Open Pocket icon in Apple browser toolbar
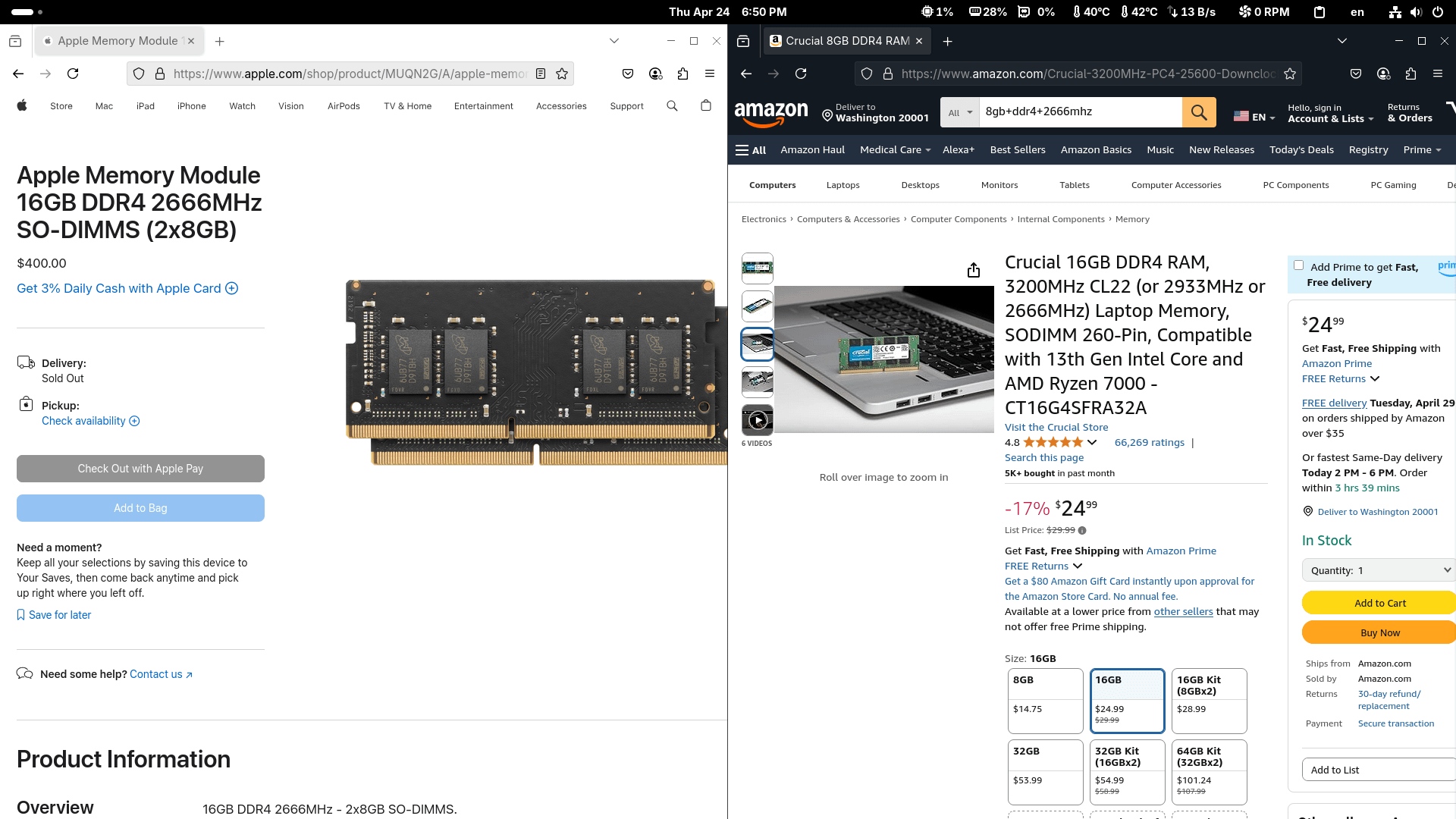1456x819 pixels. [x=628, y=74]
